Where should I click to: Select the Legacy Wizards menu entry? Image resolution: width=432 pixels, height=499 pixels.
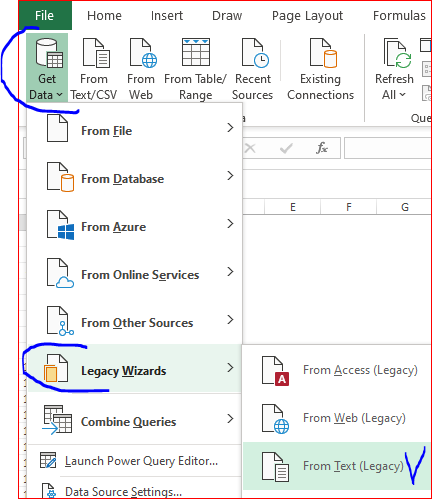tap(134, 368)
